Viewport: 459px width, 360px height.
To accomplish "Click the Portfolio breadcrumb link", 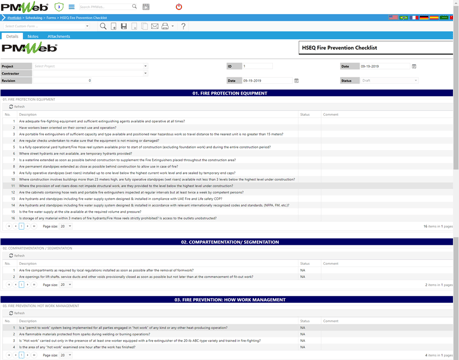I will [x=14, y=18].
